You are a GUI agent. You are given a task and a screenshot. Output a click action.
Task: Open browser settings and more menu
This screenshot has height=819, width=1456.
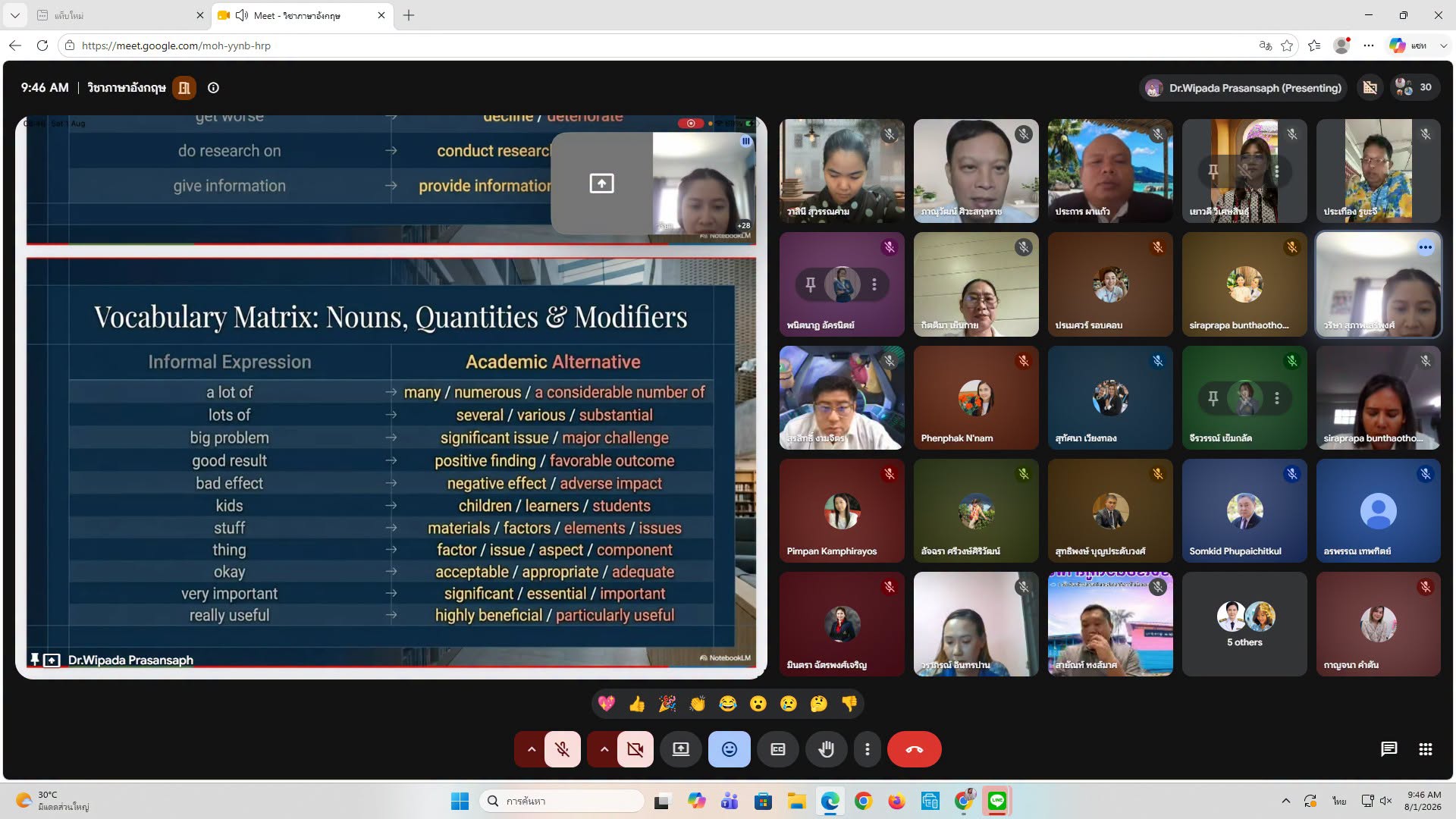tap(1369, 45)
